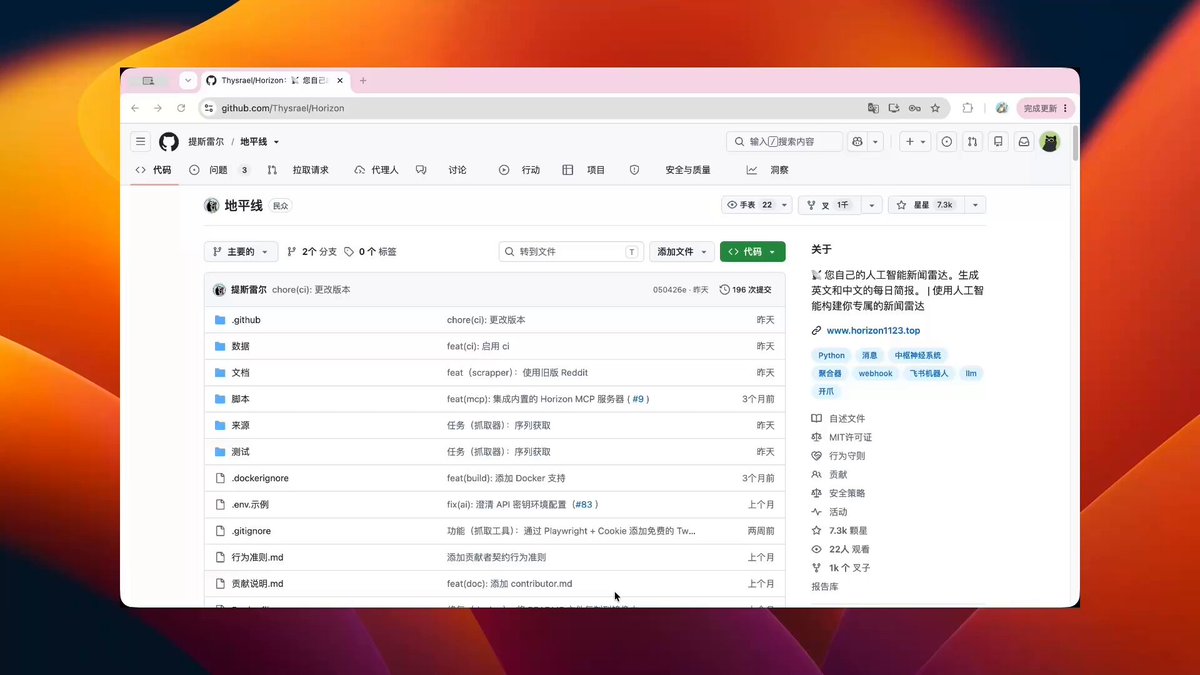Click the 转到文件 file search field
Viewport: 1200px width, 675px height.
click(x=571, y=252)
